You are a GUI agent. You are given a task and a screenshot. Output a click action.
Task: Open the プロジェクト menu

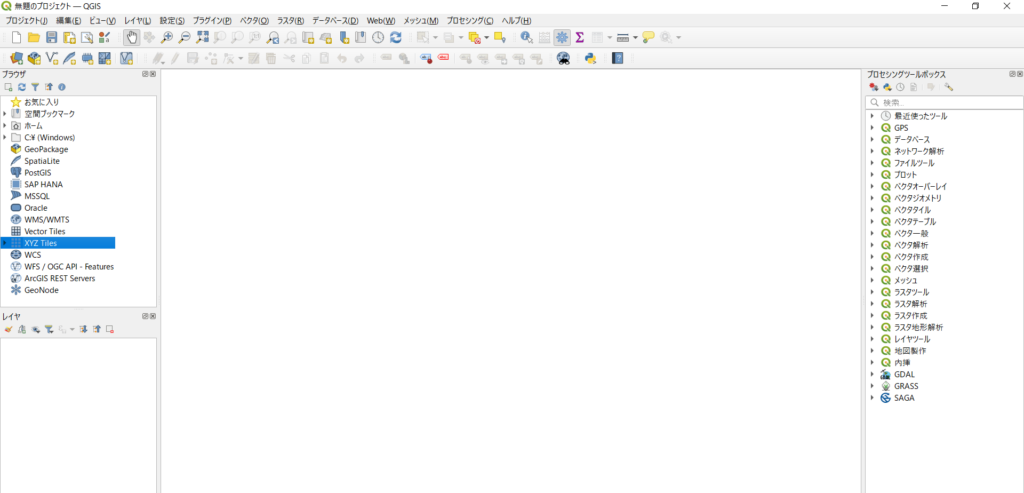26,21
